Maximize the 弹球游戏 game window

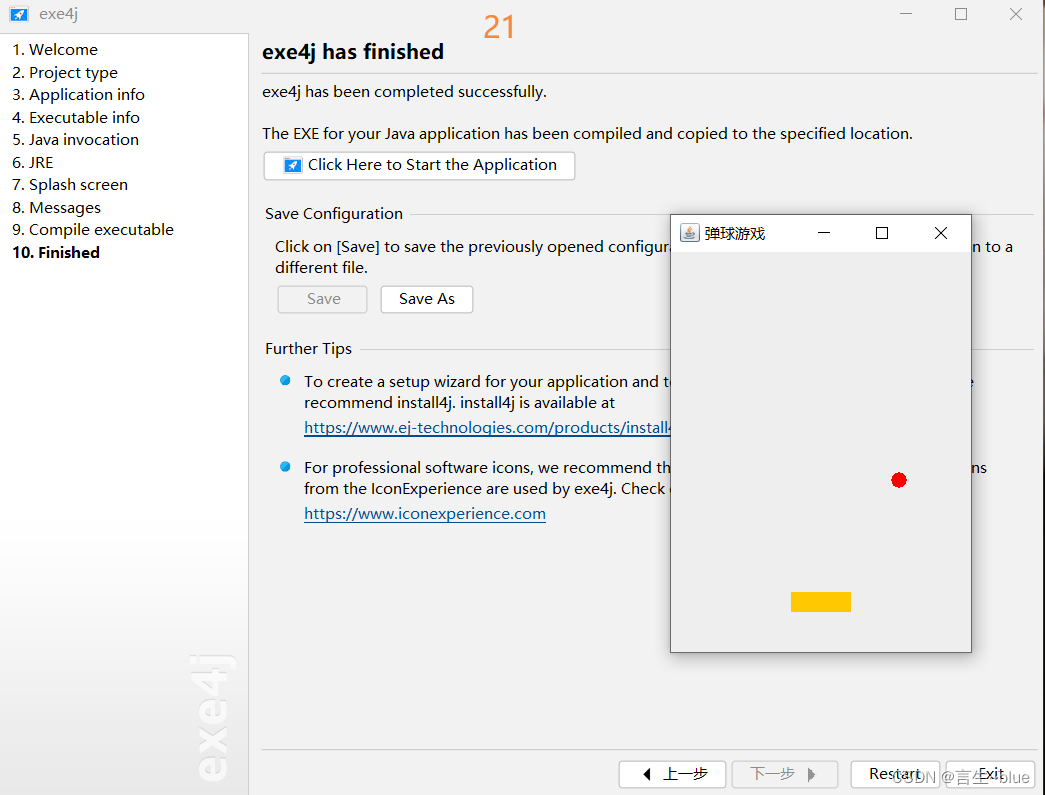(x=882, y=233)
